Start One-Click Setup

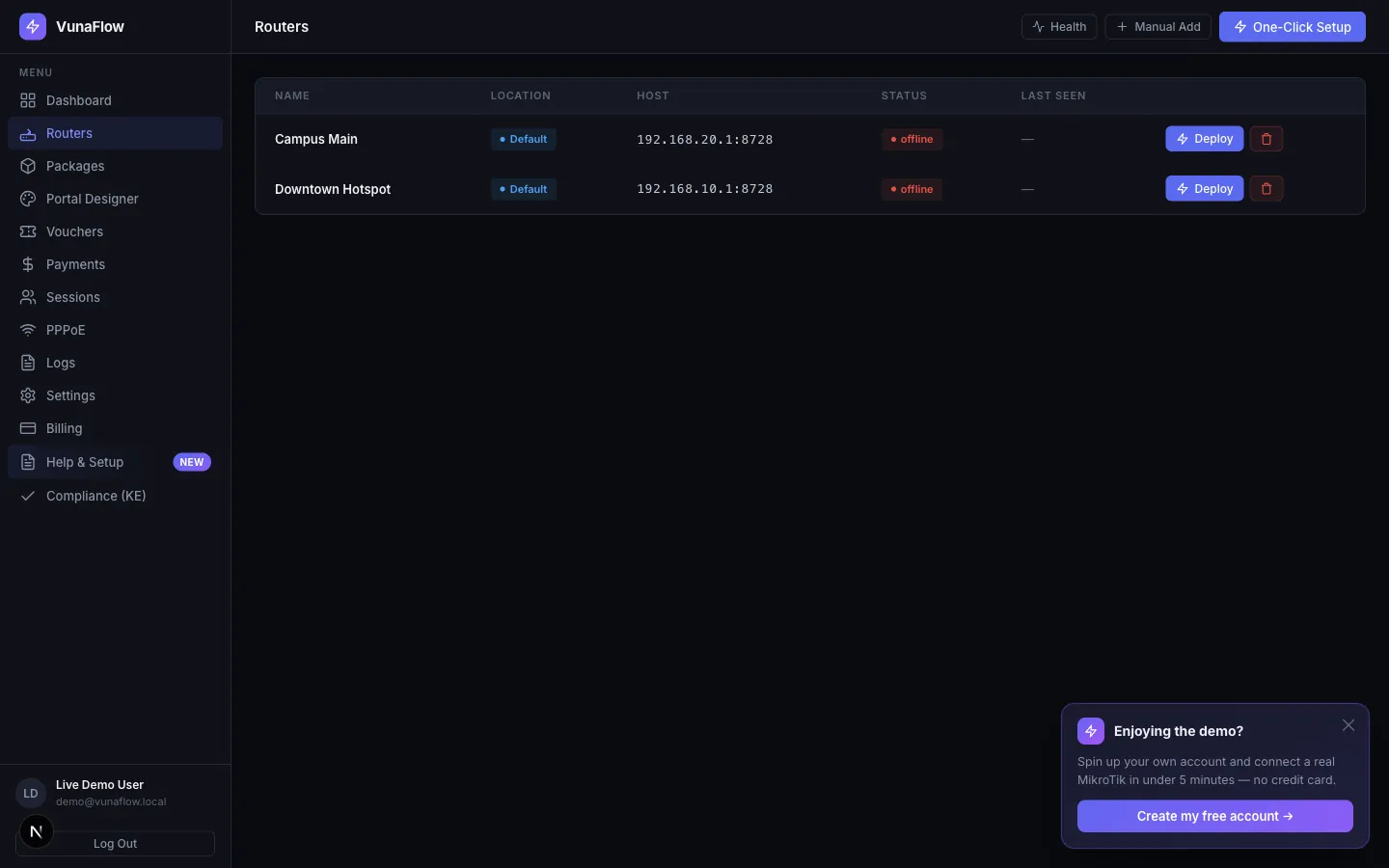[x=1293, y=27]
